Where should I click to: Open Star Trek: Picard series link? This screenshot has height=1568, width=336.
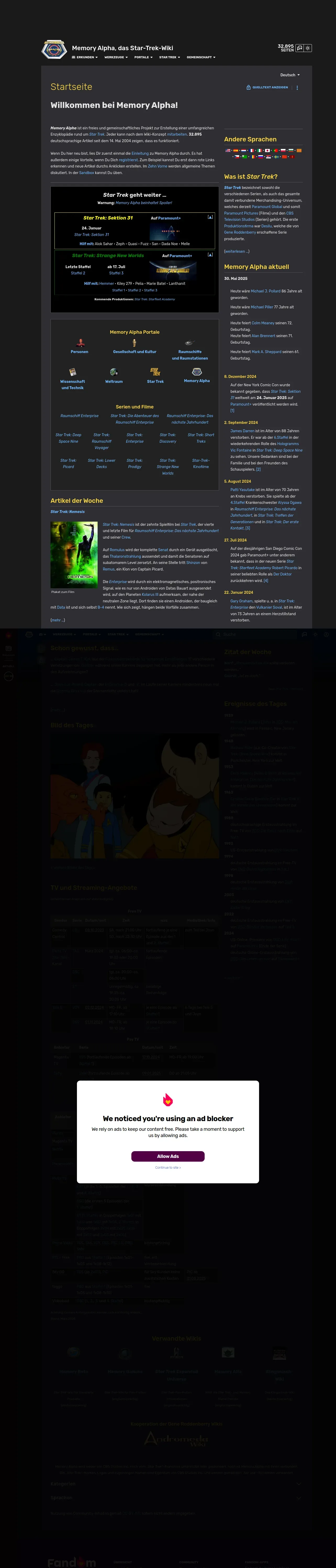[x=68, y=463]
